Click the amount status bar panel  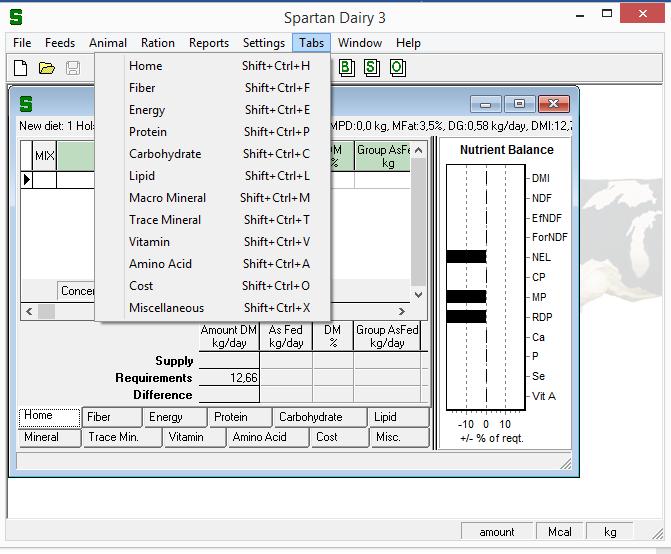(x=496, y=531)
